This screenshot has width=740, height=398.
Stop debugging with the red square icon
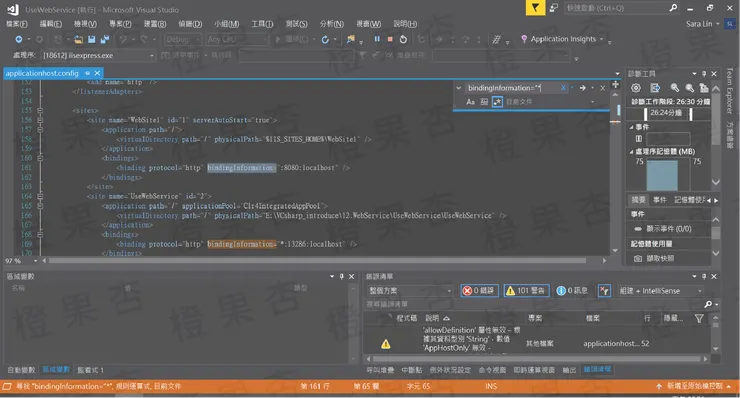click(390, 39)
